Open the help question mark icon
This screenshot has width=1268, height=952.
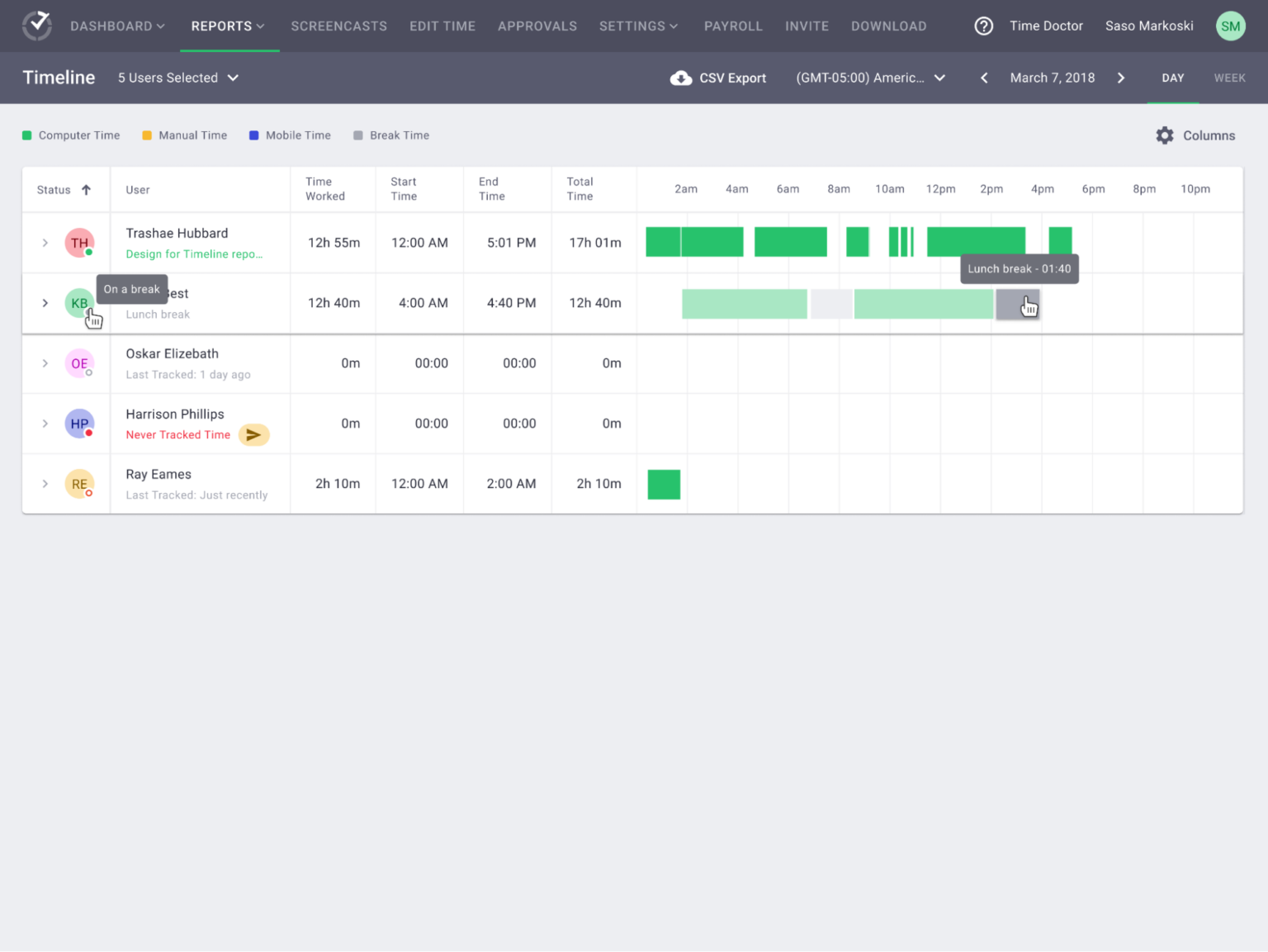pos(983,26)
